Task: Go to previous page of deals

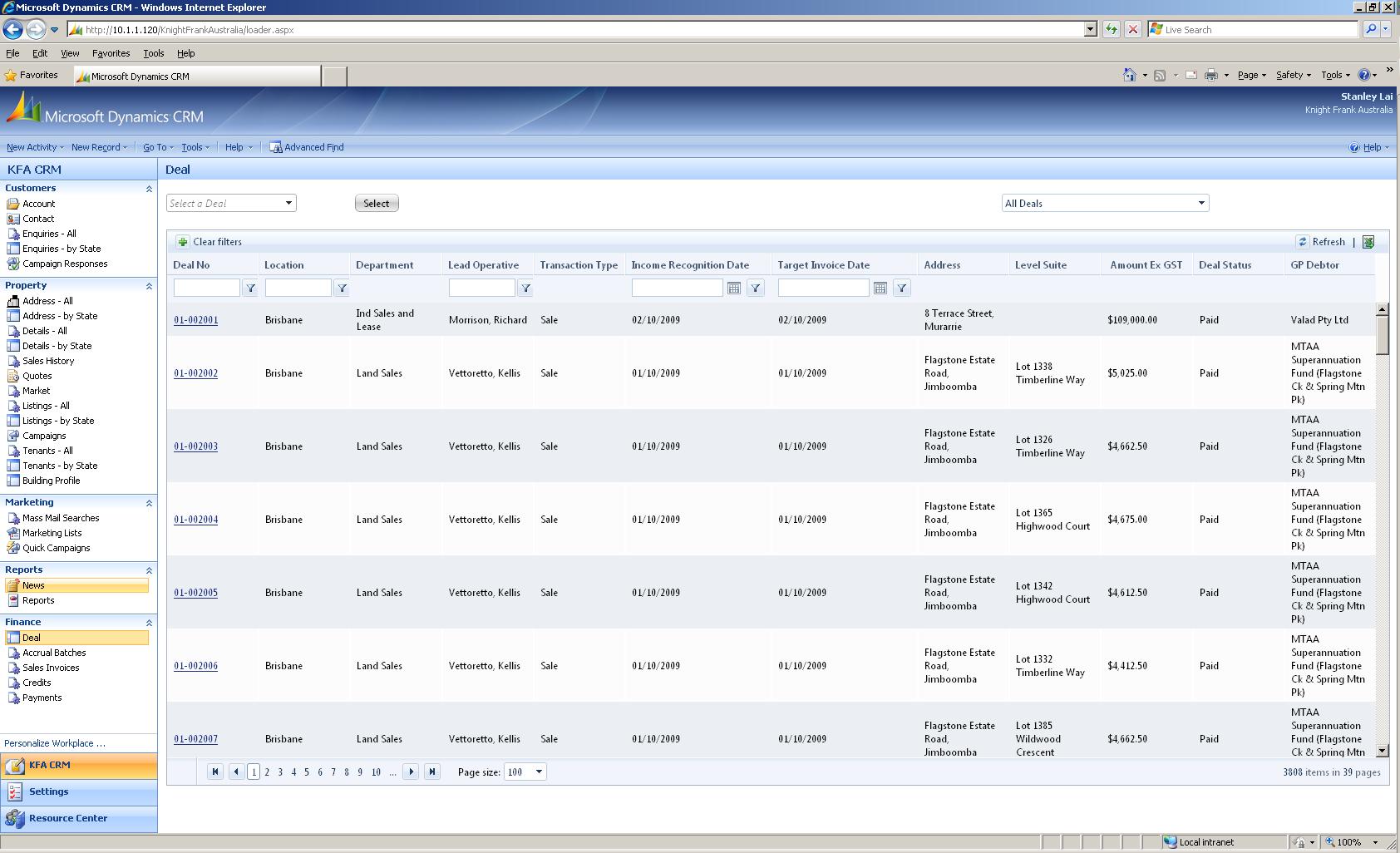Action: pos(236,772)
